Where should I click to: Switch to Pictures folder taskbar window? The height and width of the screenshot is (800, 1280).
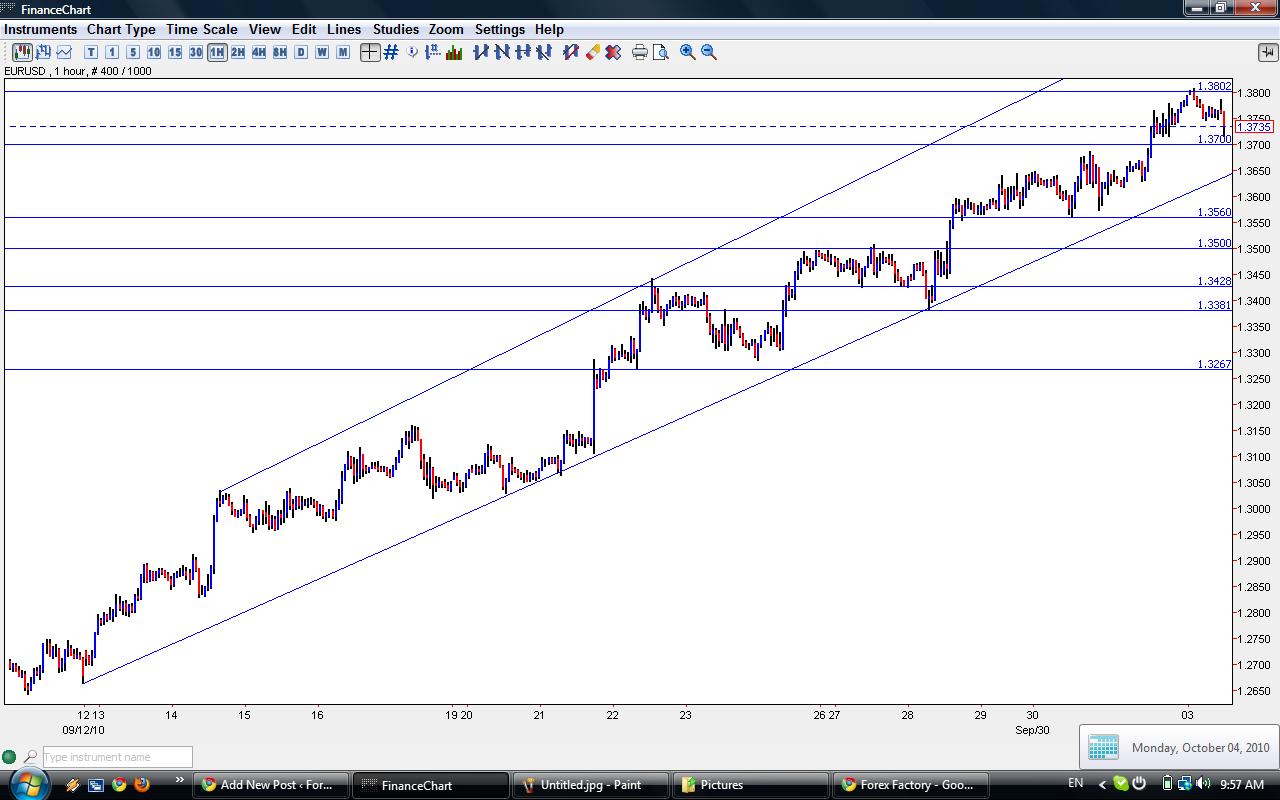[751, 785]
